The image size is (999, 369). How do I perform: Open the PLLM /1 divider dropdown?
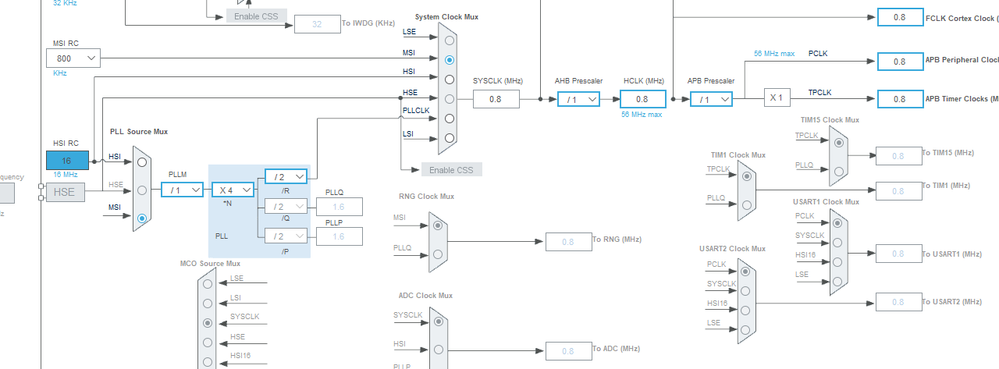[x=182, y=190]
